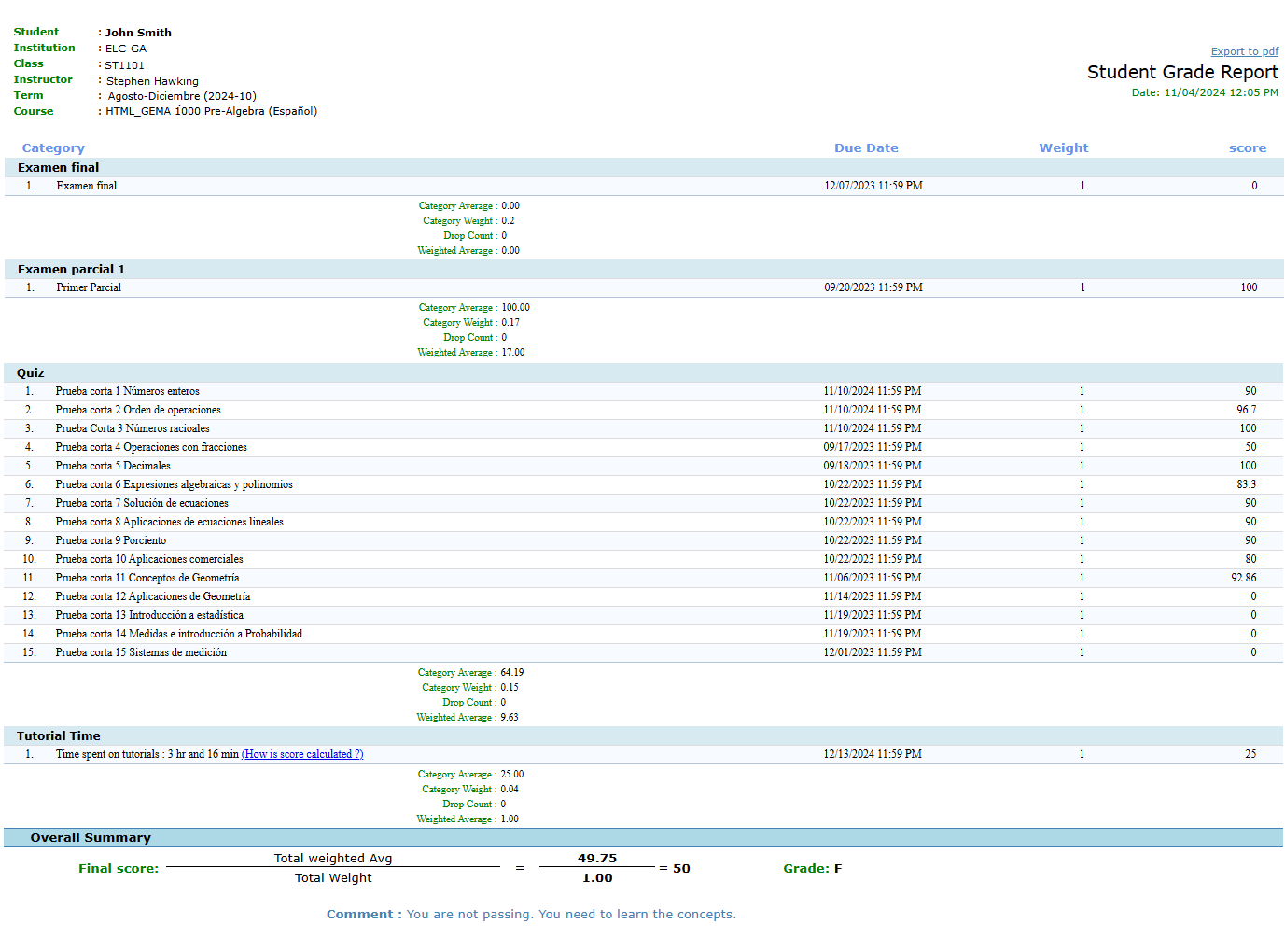Viewport: 1285px width, 952px height.
Task: Select Prueba corta 9 Porciento row
Action: coord(110,540)
